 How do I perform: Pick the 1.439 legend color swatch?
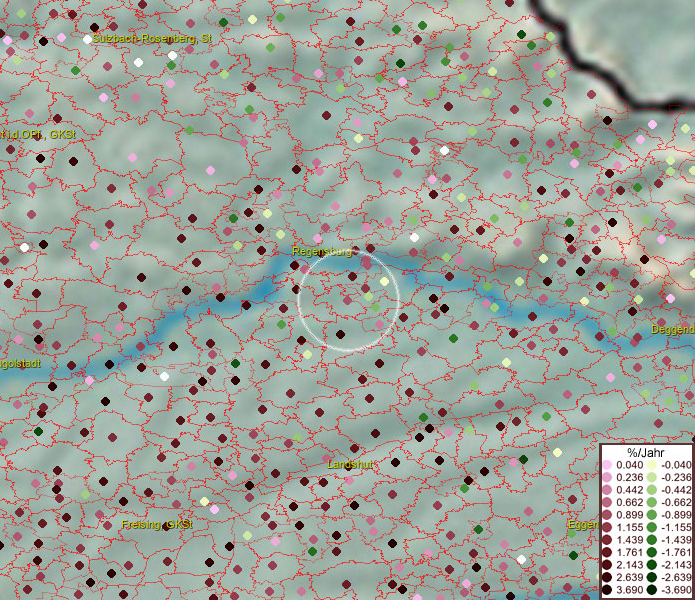(607, 540)
